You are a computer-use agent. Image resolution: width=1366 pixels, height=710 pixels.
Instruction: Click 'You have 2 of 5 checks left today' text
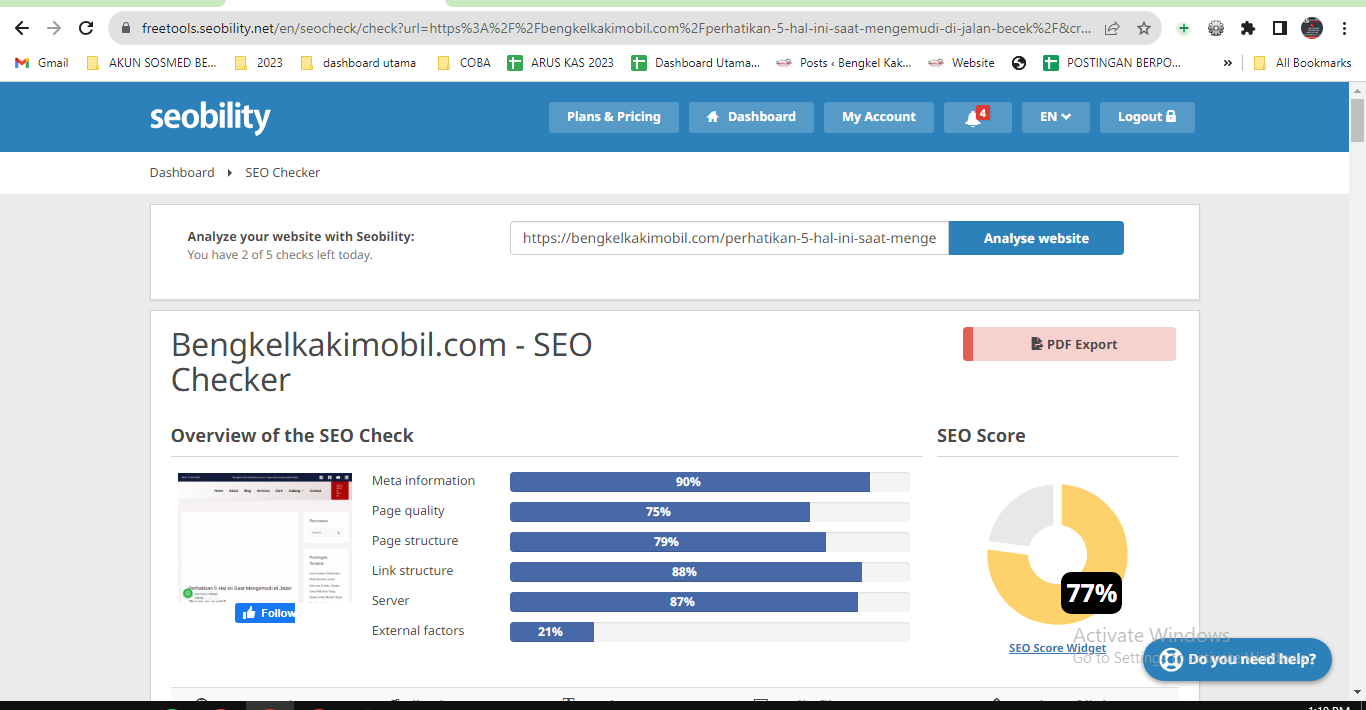click(280, 255)
